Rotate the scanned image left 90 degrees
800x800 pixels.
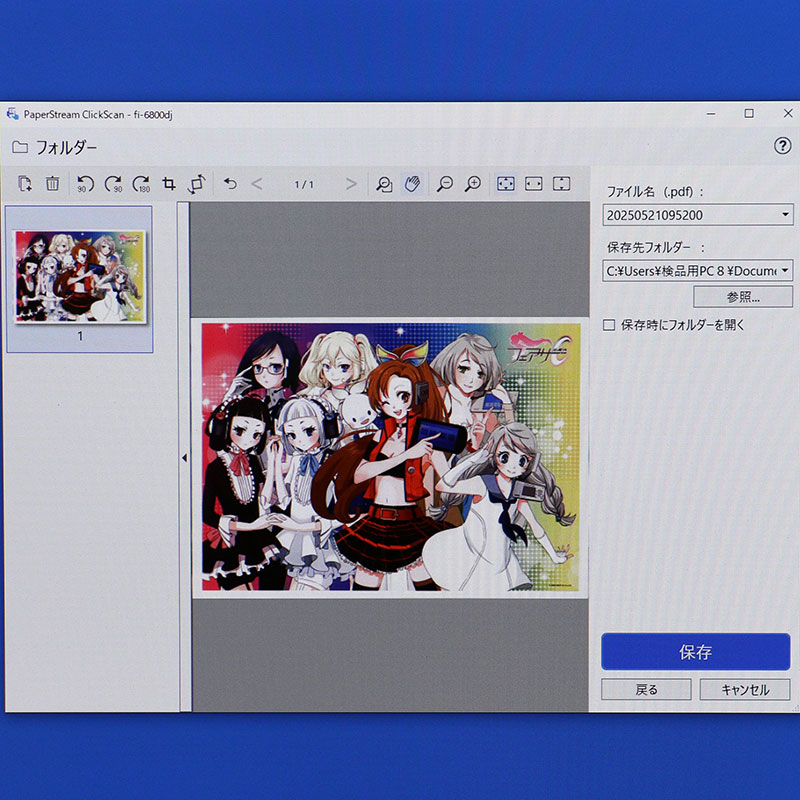click(85, 185)
